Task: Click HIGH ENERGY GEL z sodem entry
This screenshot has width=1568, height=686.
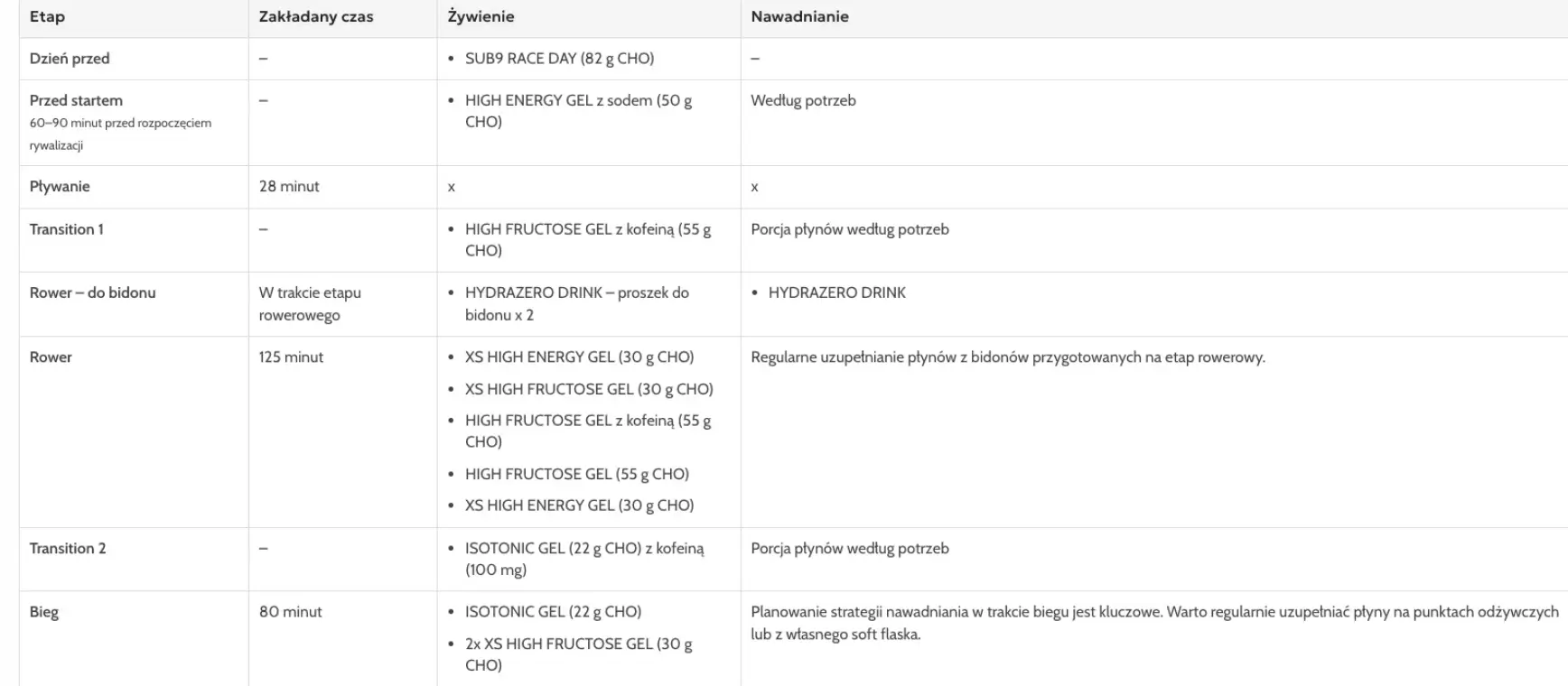Action: pos(578,111)
